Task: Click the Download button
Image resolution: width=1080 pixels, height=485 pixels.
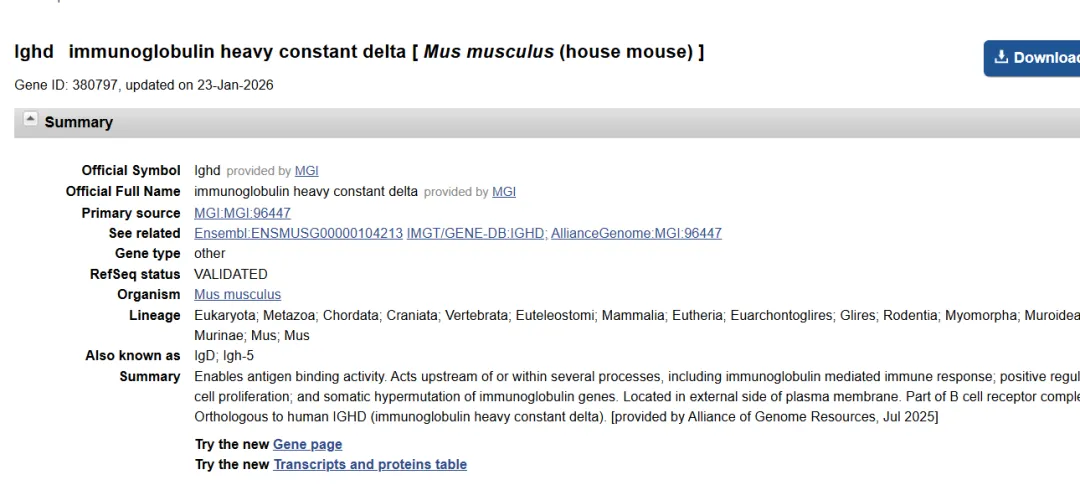Action: 1033,58
